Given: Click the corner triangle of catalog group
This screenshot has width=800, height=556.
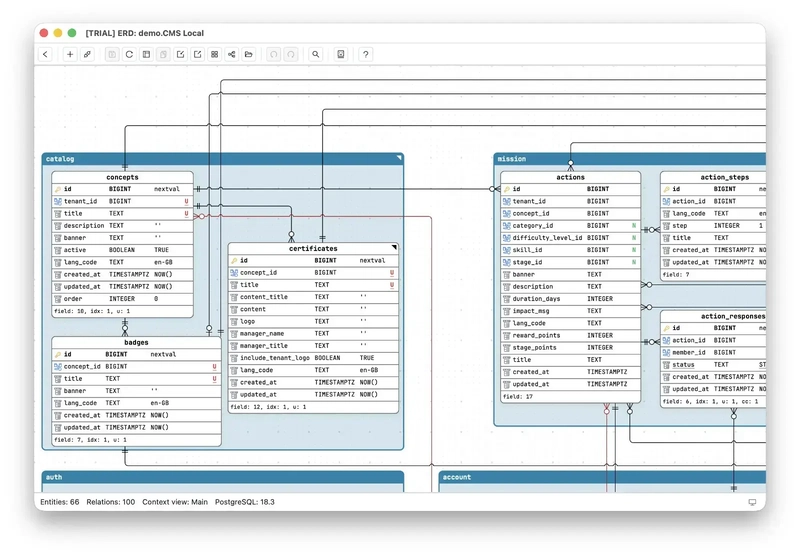Looking at the screenshot, I should [399, 158].
